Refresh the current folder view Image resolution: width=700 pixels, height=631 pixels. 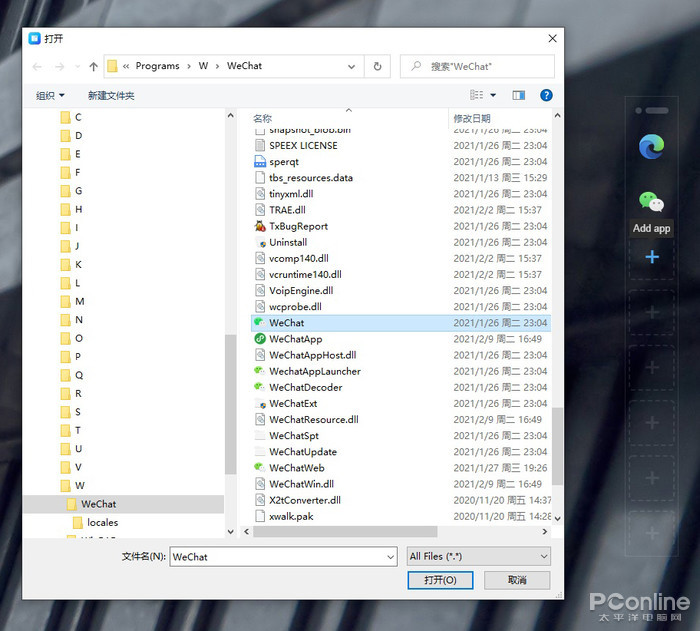[377, 67]
